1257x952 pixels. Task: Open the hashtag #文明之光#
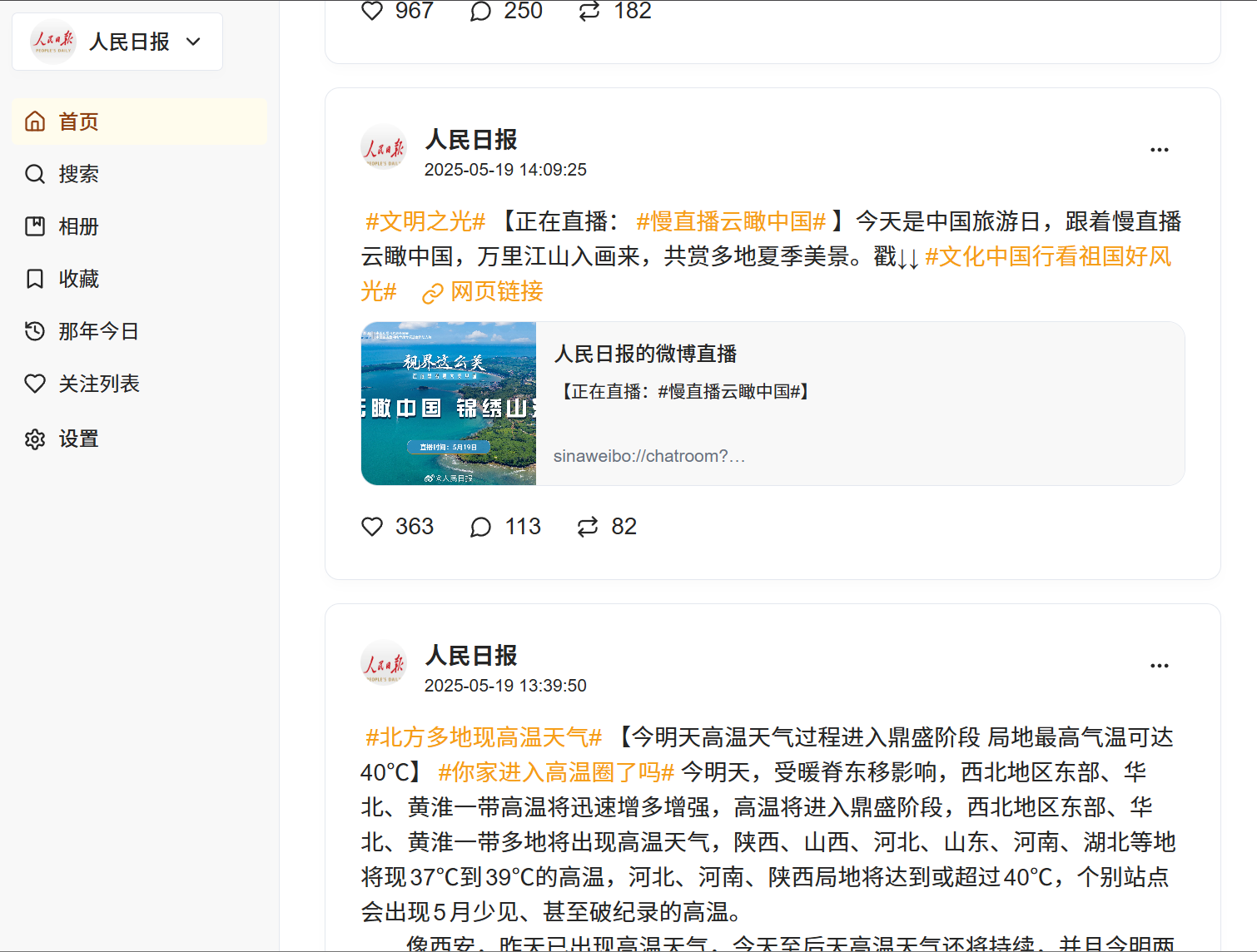pos(425,221)
